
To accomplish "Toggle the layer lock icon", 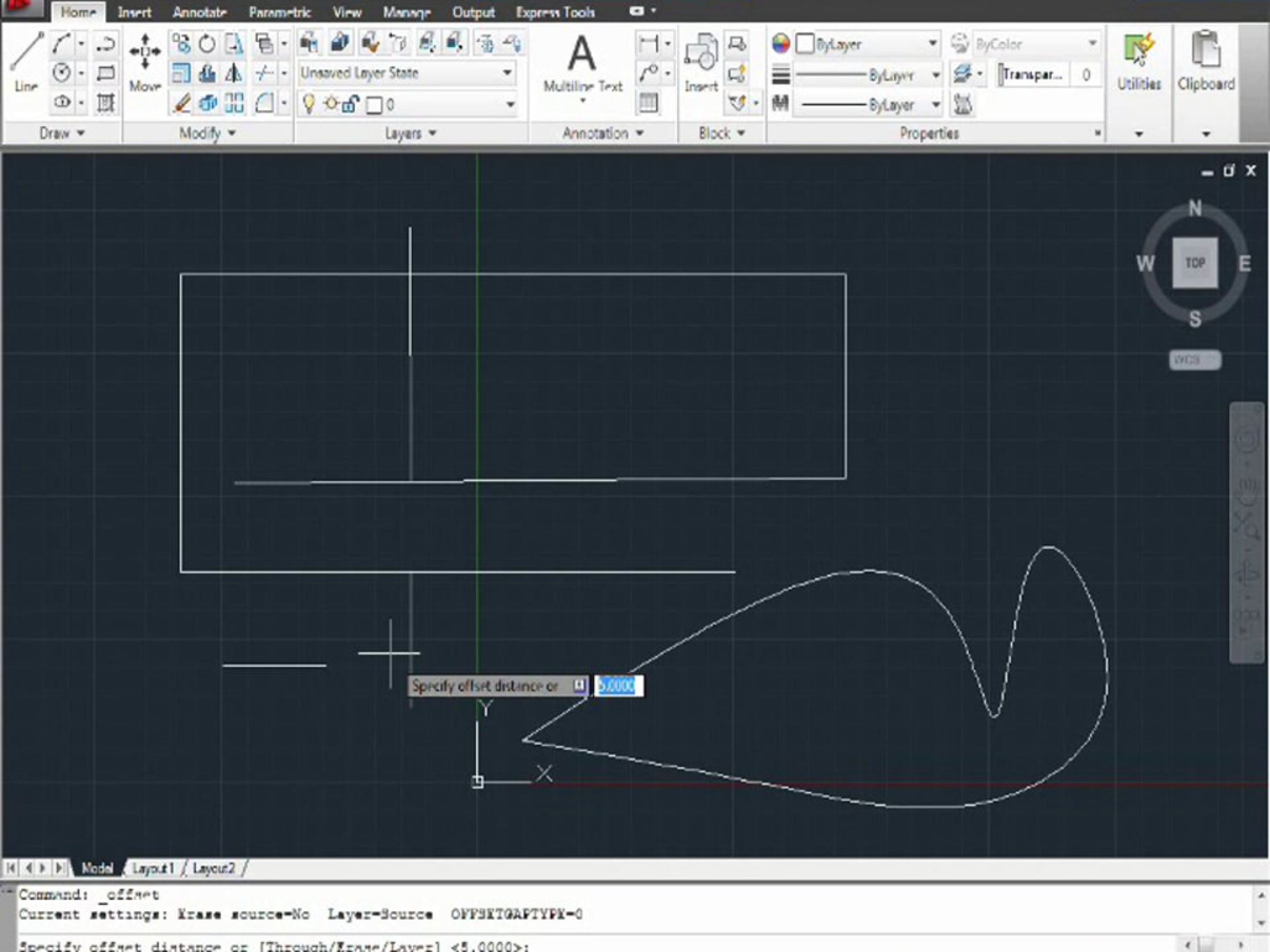I will tap(350, 104).
